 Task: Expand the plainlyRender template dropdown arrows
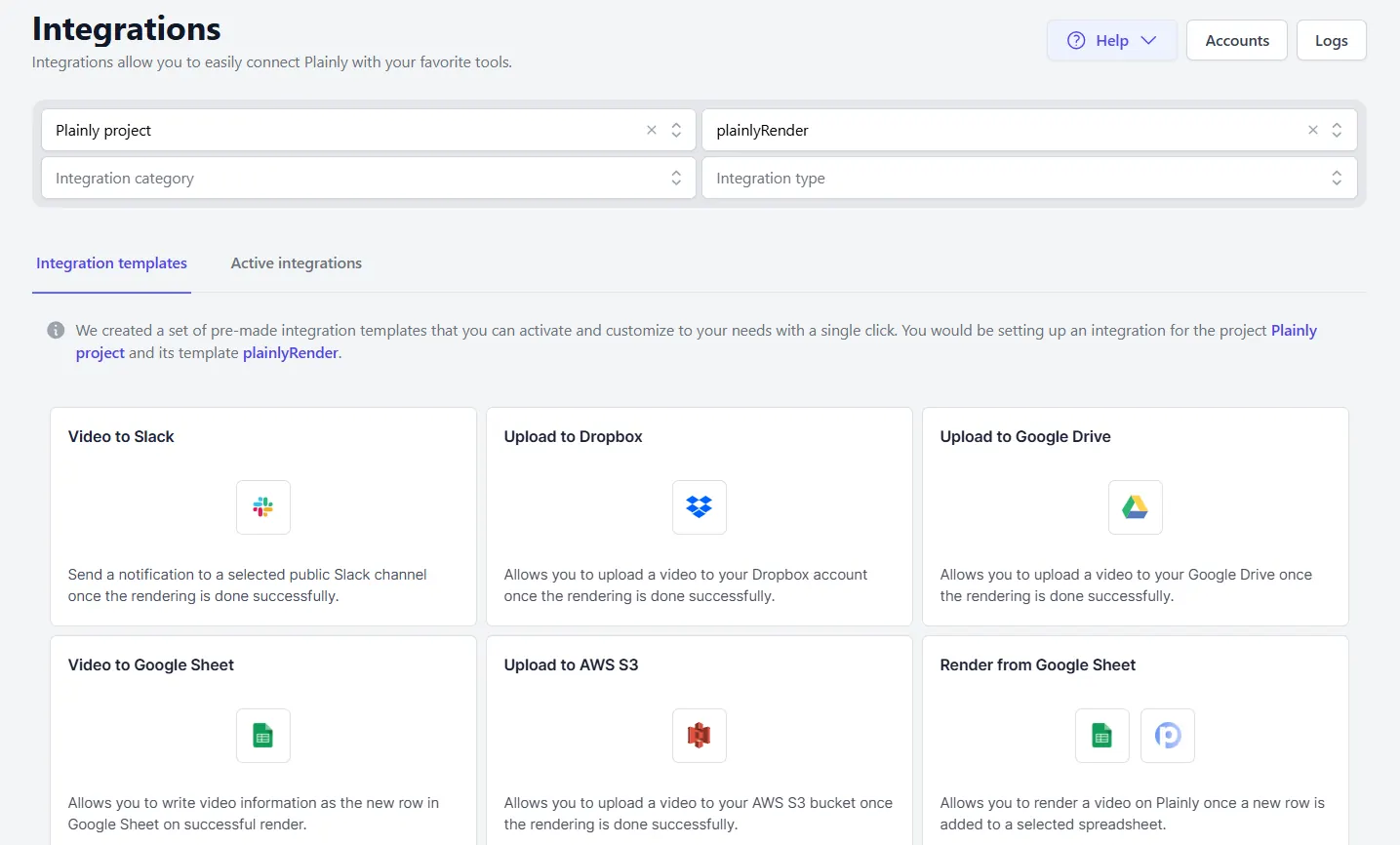(x=1337, y=130)
